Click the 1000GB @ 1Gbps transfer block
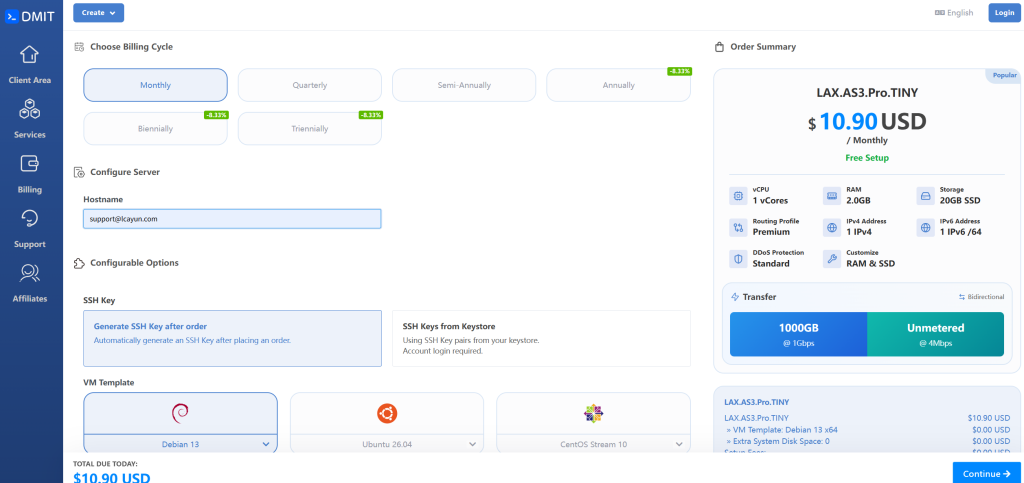The height and width of the screenshot is (483, 1024). tap(798, 334)
